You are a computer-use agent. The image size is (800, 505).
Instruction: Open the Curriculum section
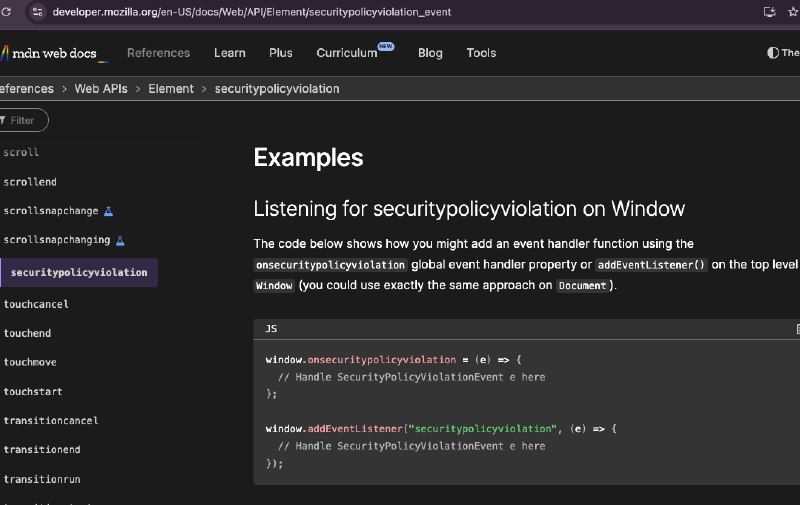pos(347,53)
